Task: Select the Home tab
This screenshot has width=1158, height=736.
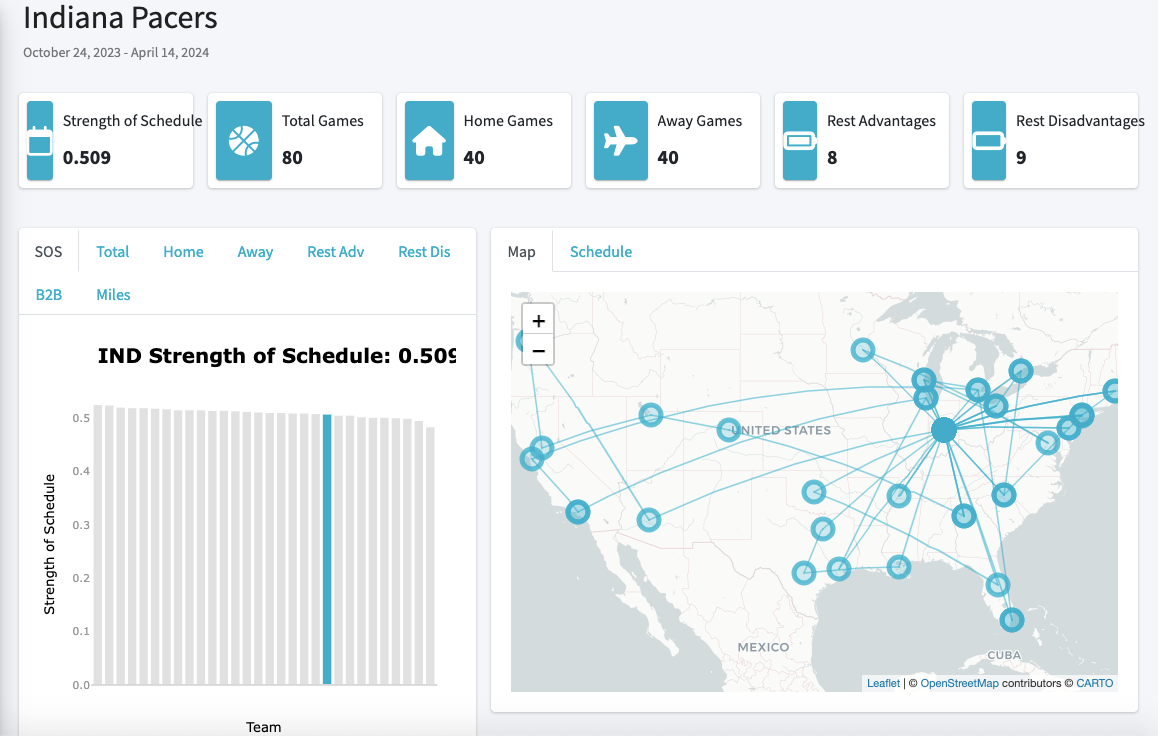Action: click(183, 252)
